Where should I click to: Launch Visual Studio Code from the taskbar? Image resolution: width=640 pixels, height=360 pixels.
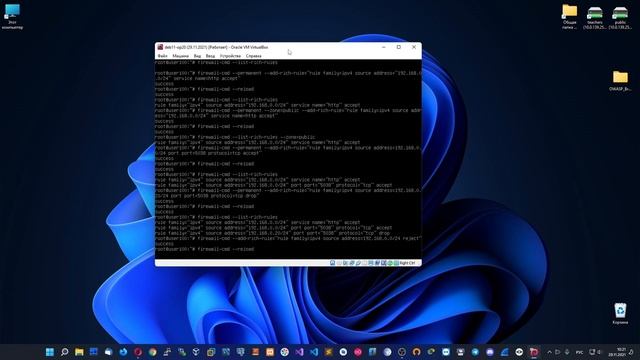[x=314, y=352]
